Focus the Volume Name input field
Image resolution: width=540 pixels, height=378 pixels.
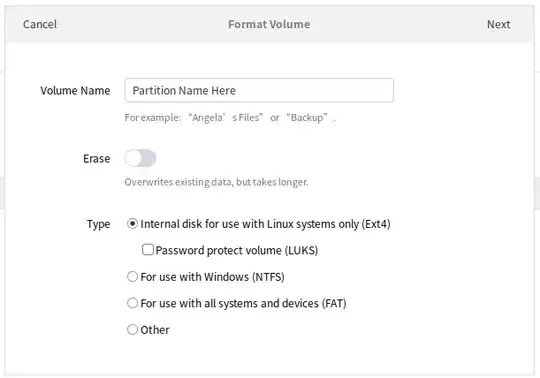pyautogui.click(x=259, y=90)
